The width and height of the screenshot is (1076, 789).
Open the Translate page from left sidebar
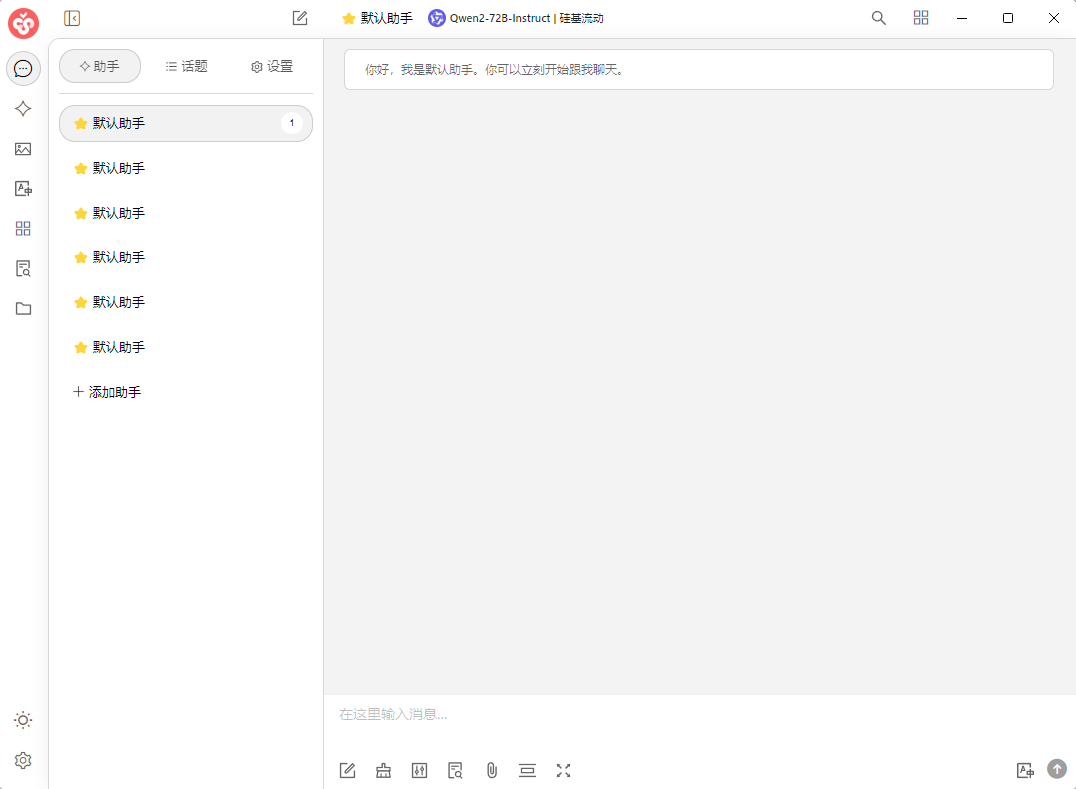(23, 189)
